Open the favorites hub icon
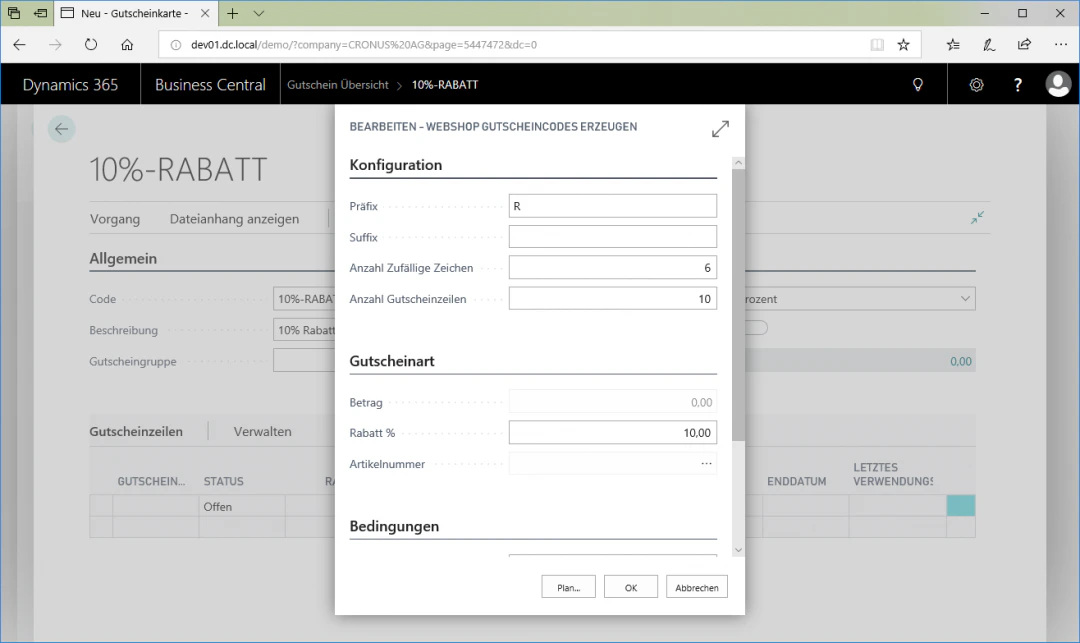 pyautogui.click(x=953, y=45)
